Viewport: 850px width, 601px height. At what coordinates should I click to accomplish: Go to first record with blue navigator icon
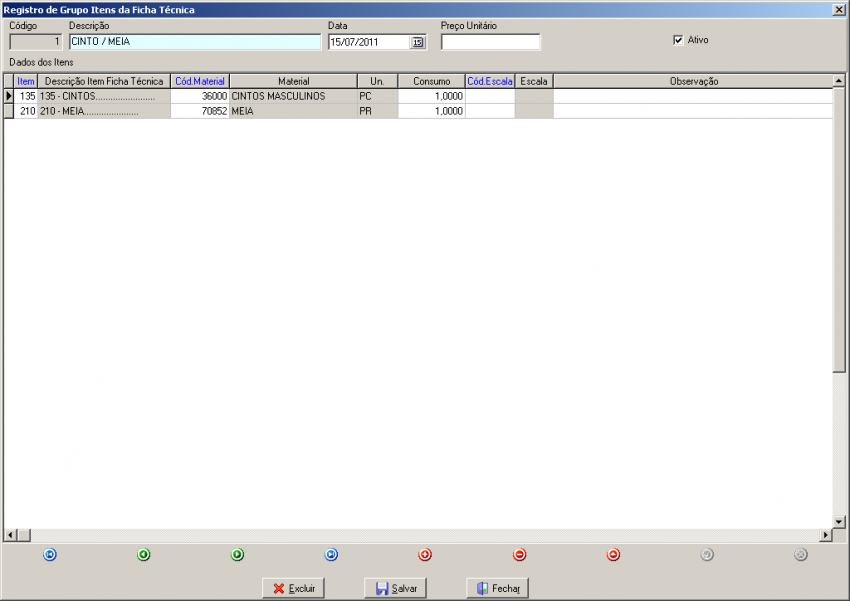(x=50, y=554)
